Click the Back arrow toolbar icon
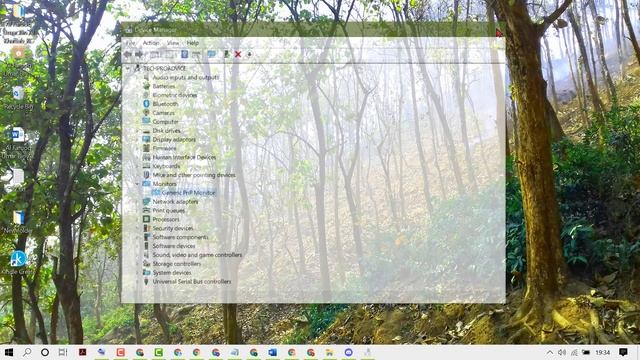This screenshot has width=640, height=360. point(128,54)
